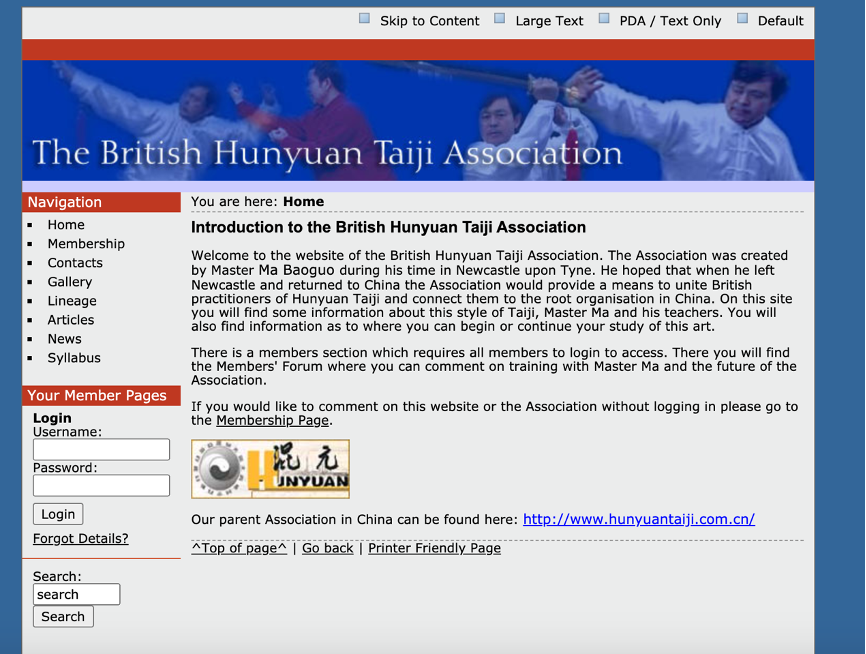Click the Home breadcrumb text

pyautogui.click(x=303, y=202)
